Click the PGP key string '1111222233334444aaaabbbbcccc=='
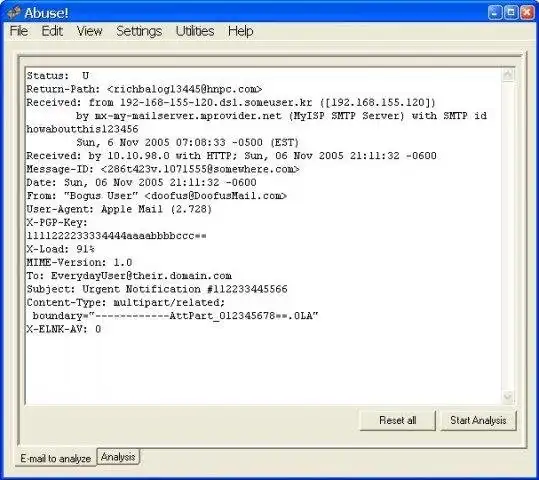The image size is (539, 480). coord(117,236)
